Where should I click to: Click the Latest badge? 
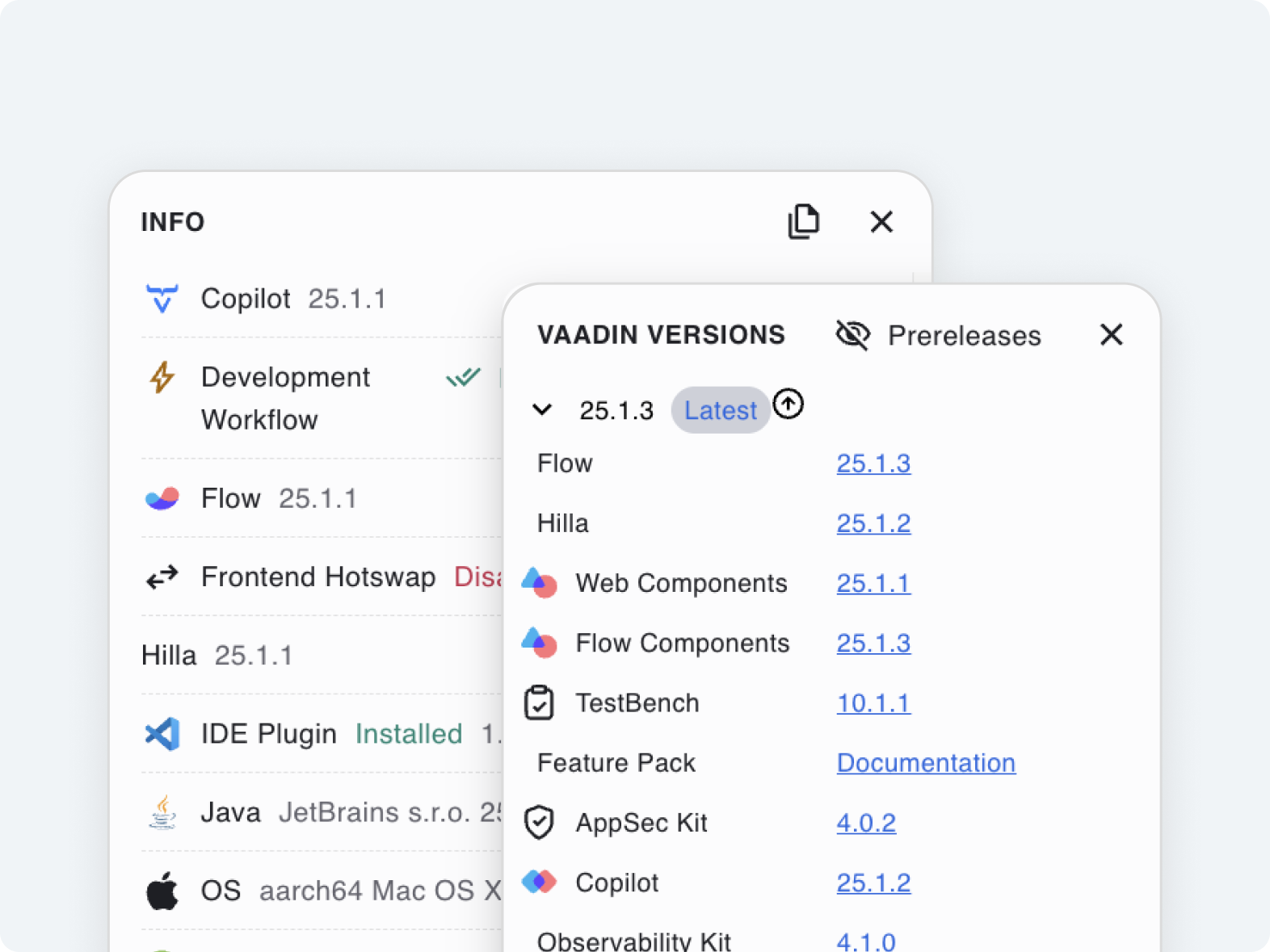[x=721, y=410]
